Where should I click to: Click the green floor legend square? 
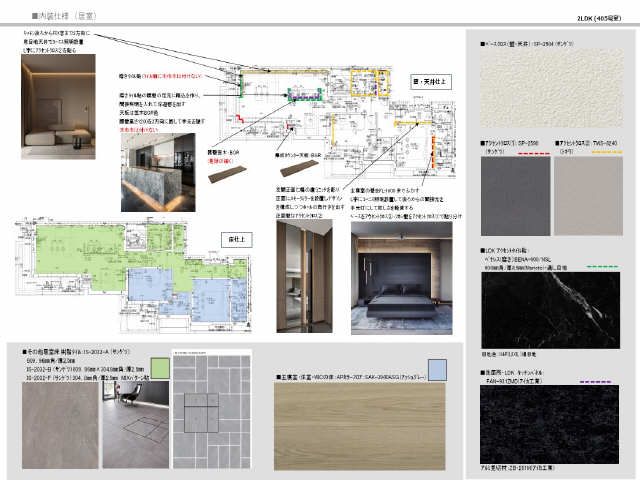[x=160, y=368]
